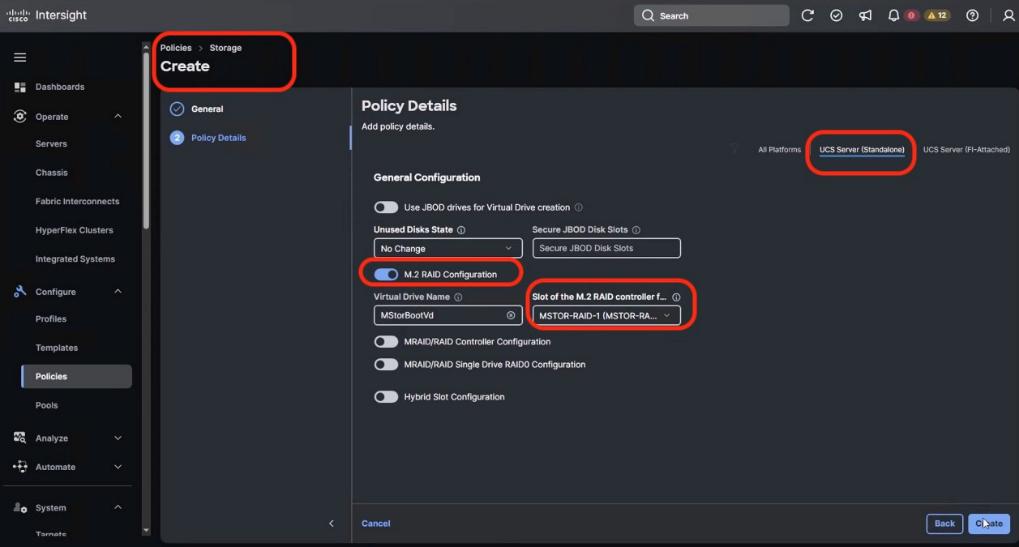Click the Policies breadcrumb link

coord(176,48)
